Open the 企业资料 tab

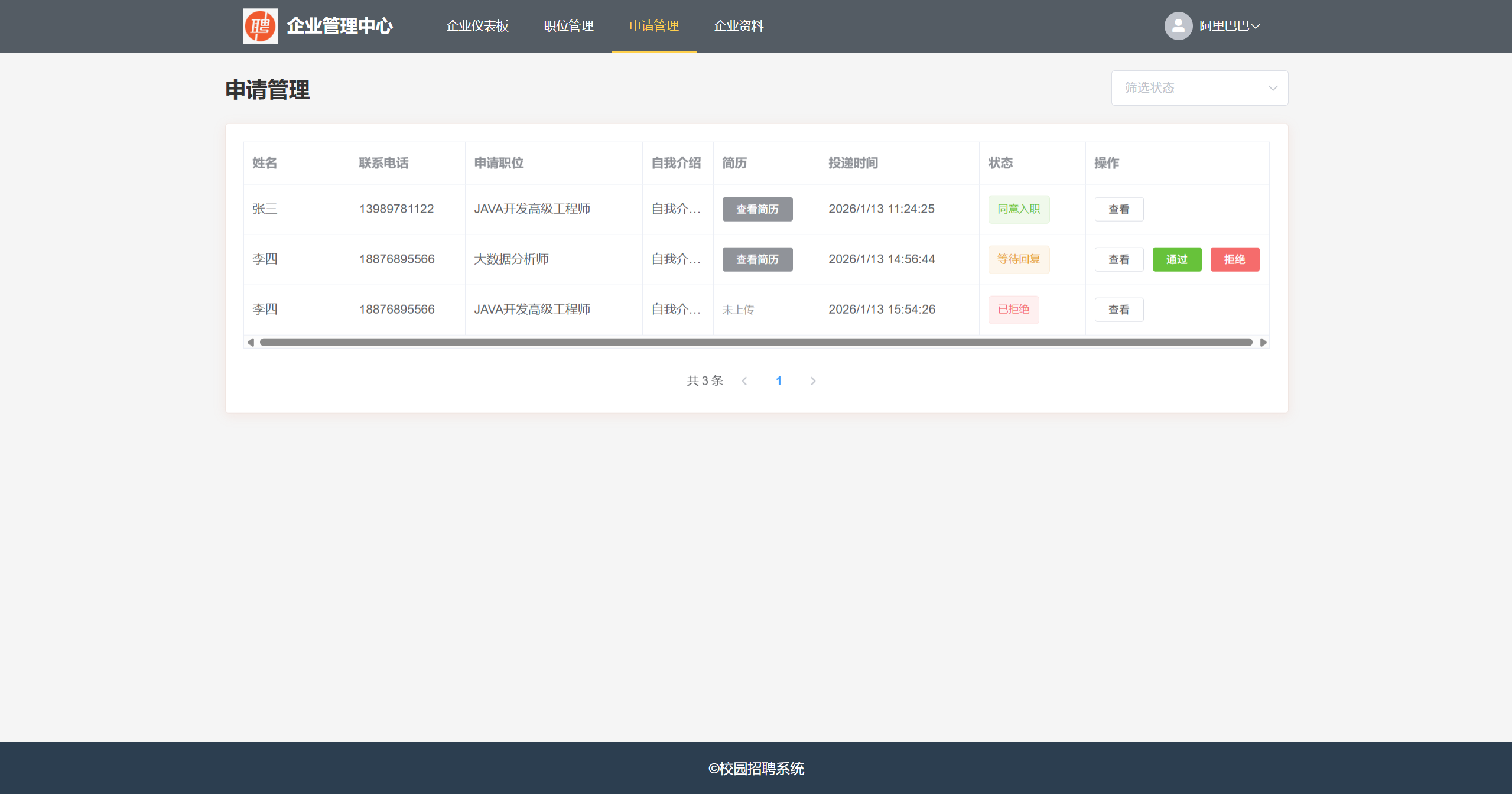[x=739, y=26]
